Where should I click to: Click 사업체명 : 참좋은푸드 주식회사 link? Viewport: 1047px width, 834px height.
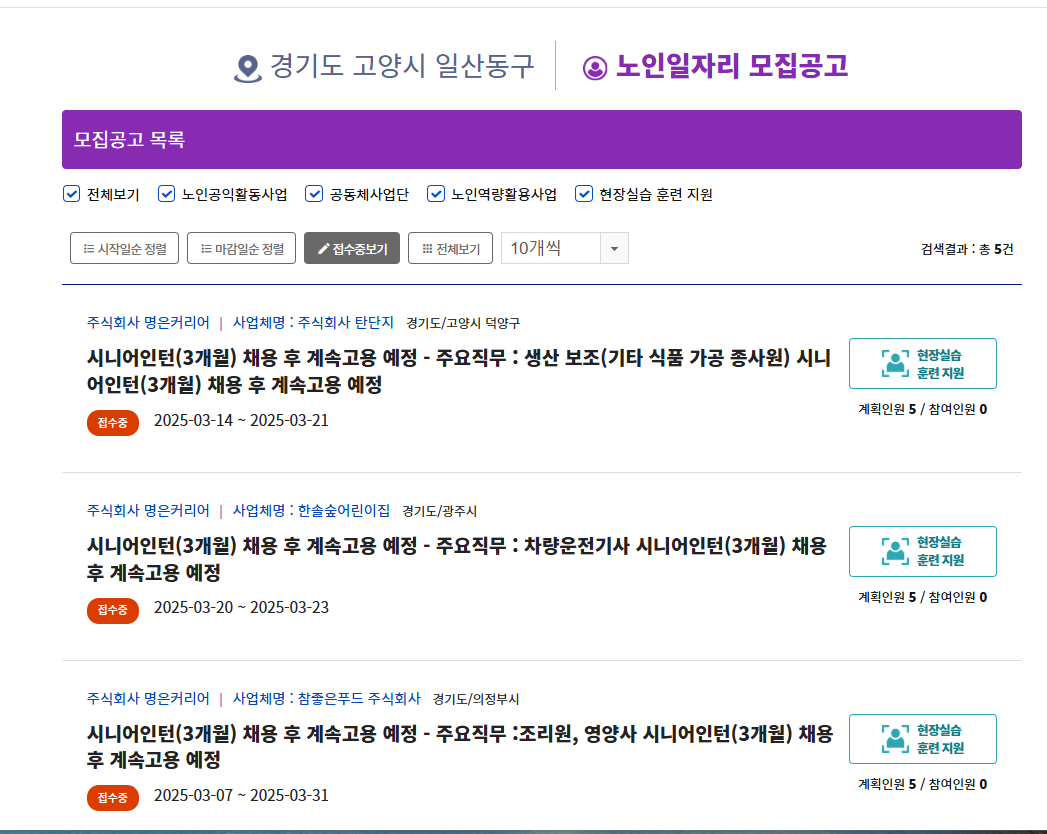(327, 698)
